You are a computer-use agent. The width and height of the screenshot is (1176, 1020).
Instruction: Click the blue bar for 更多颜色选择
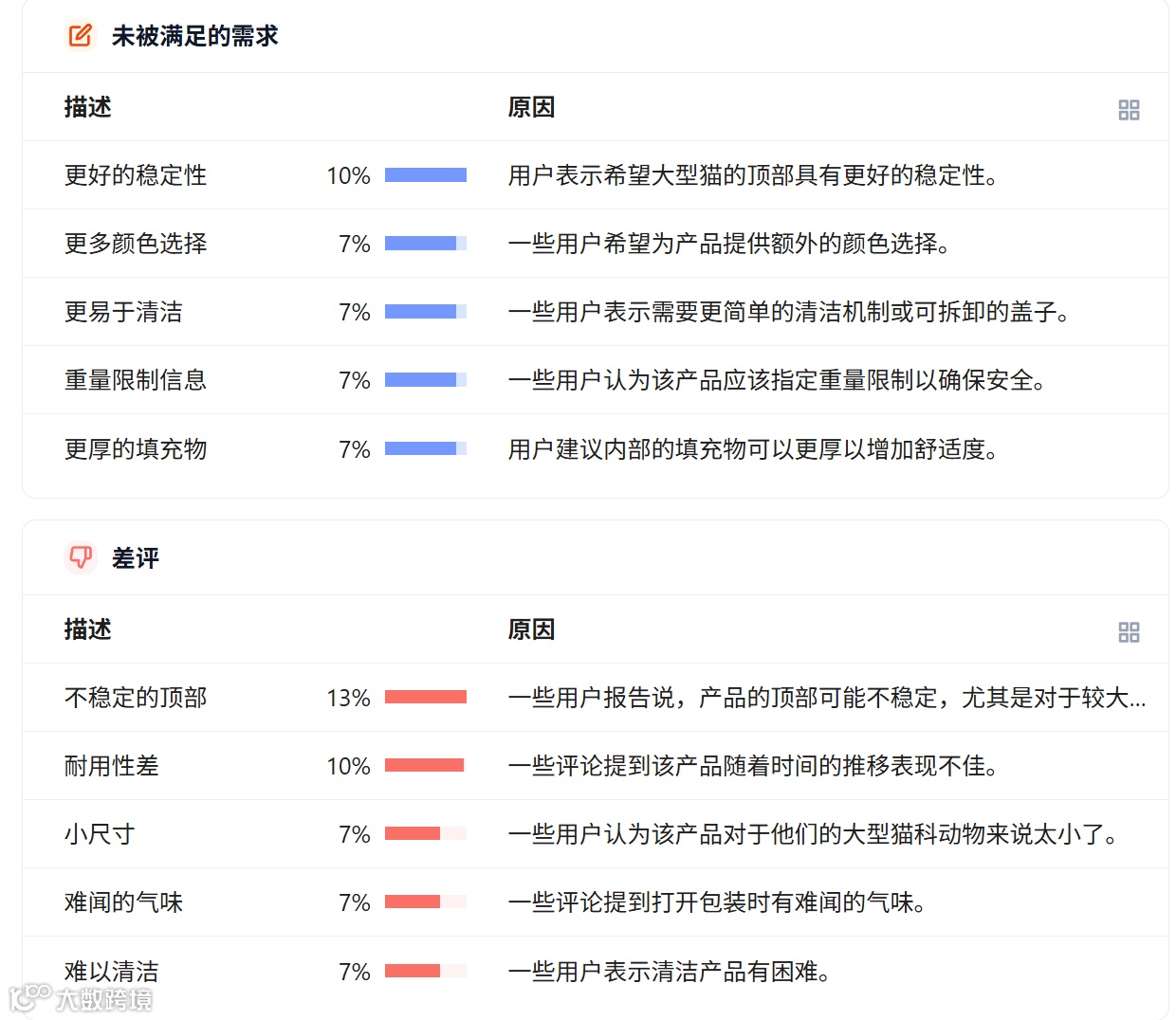point(425,244)
